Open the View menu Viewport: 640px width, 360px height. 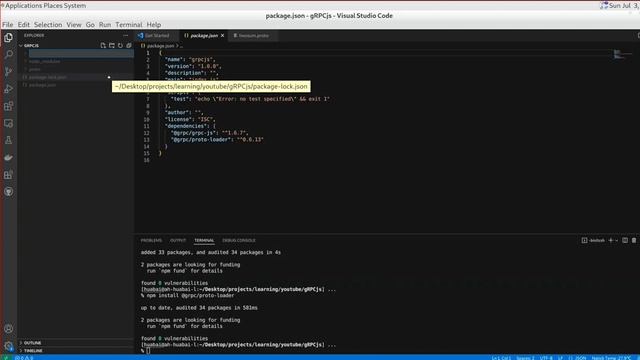point(73,24)
